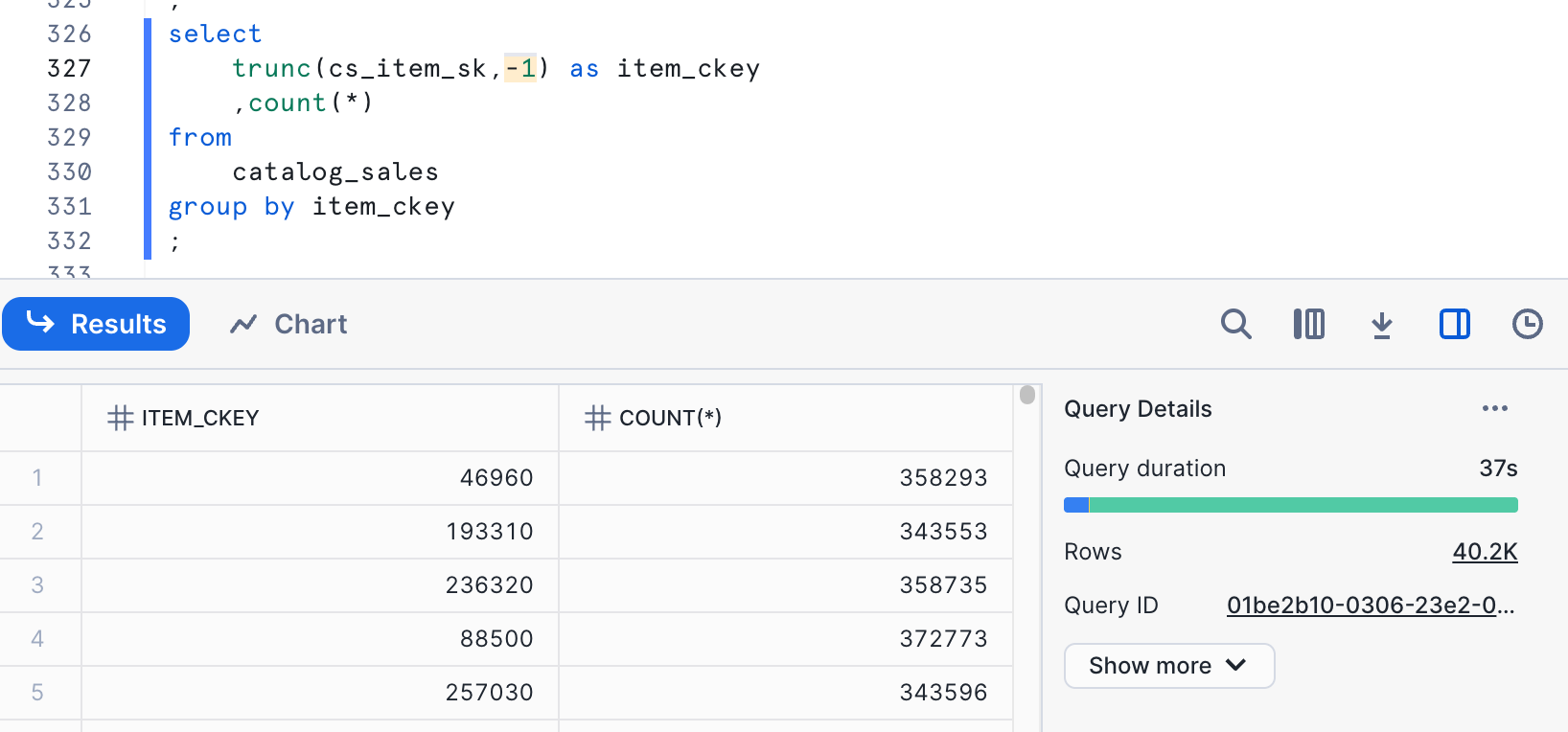Open the column selector icon
Viewport: 1568px width, 732px height.
click(x=1308, y=325)
